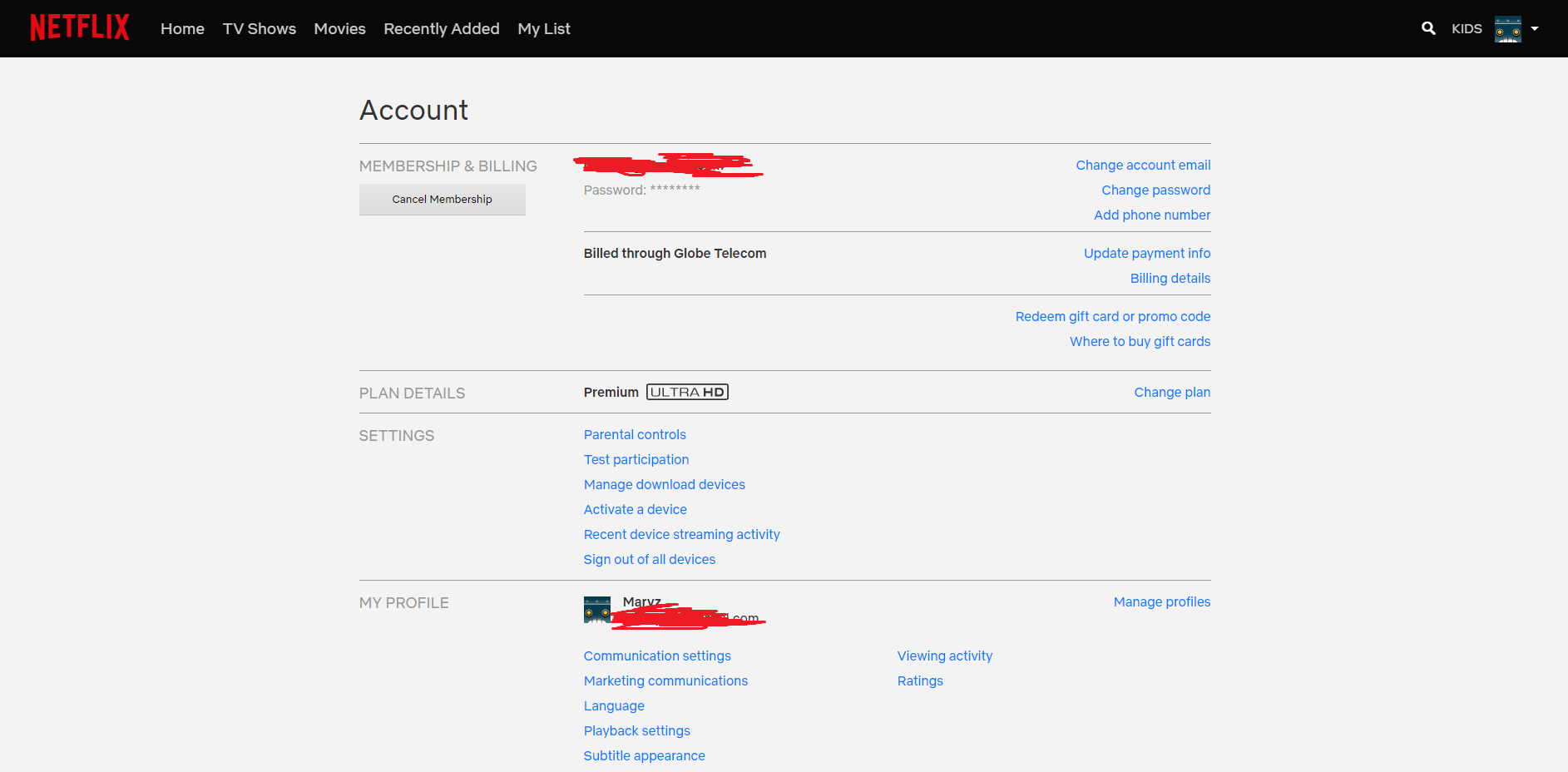Click Sign out of all devices
The height and width of the screenshot is (772, 1568).
click(x=650, y=559)
